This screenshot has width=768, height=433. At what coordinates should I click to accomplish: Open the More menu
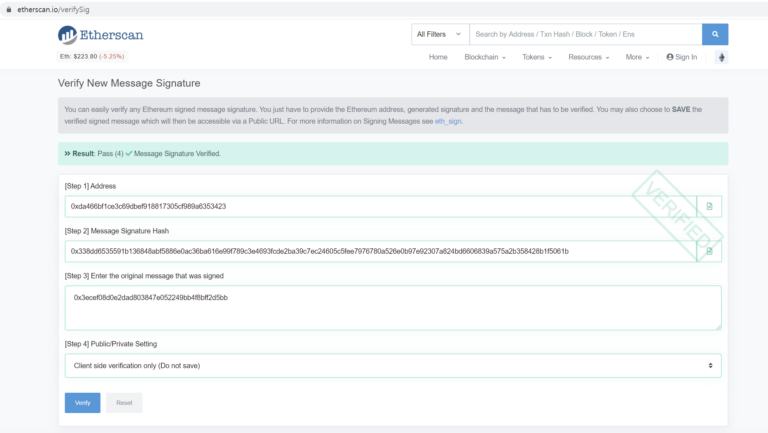pos(636,57)
